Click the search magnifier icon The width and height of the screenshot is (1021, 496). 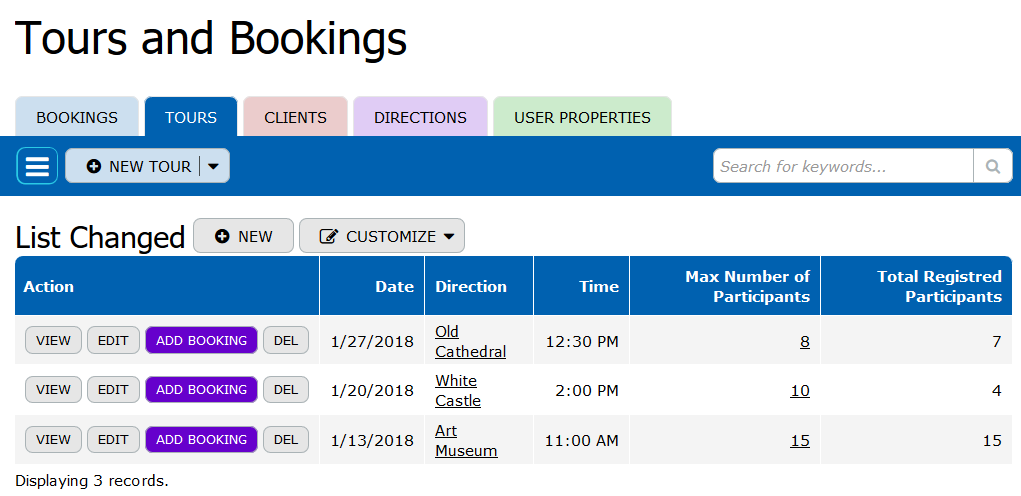pos(992,166)
